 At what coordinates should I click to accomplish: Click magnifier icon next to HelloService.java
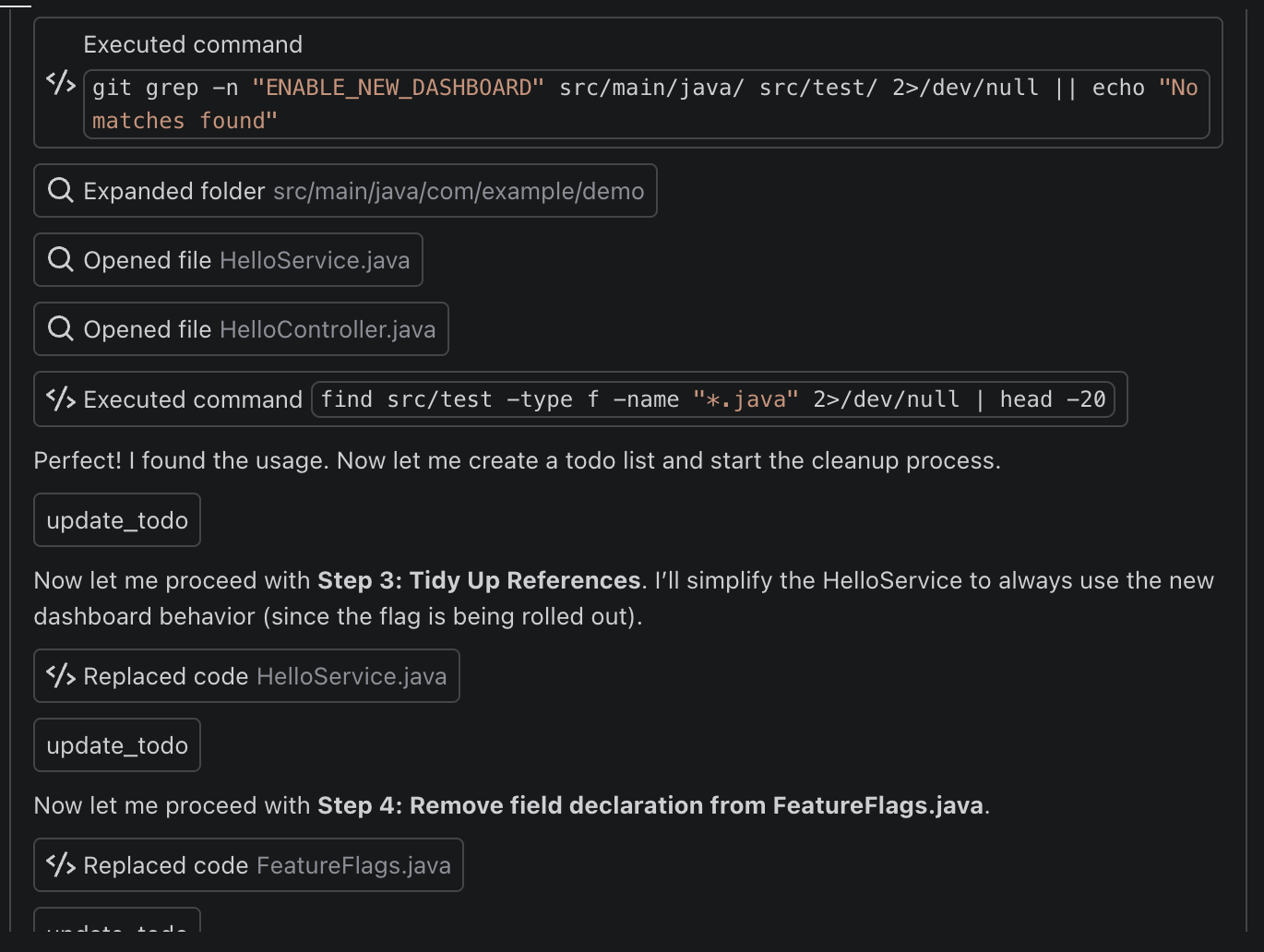coord(61,260)
